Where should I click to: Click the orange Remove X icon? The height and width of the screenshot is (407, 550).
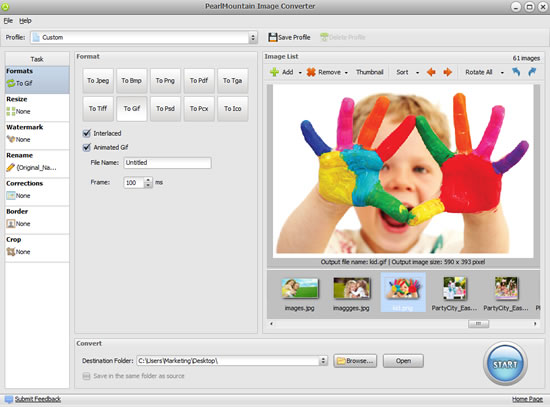(x=311, y=72)
